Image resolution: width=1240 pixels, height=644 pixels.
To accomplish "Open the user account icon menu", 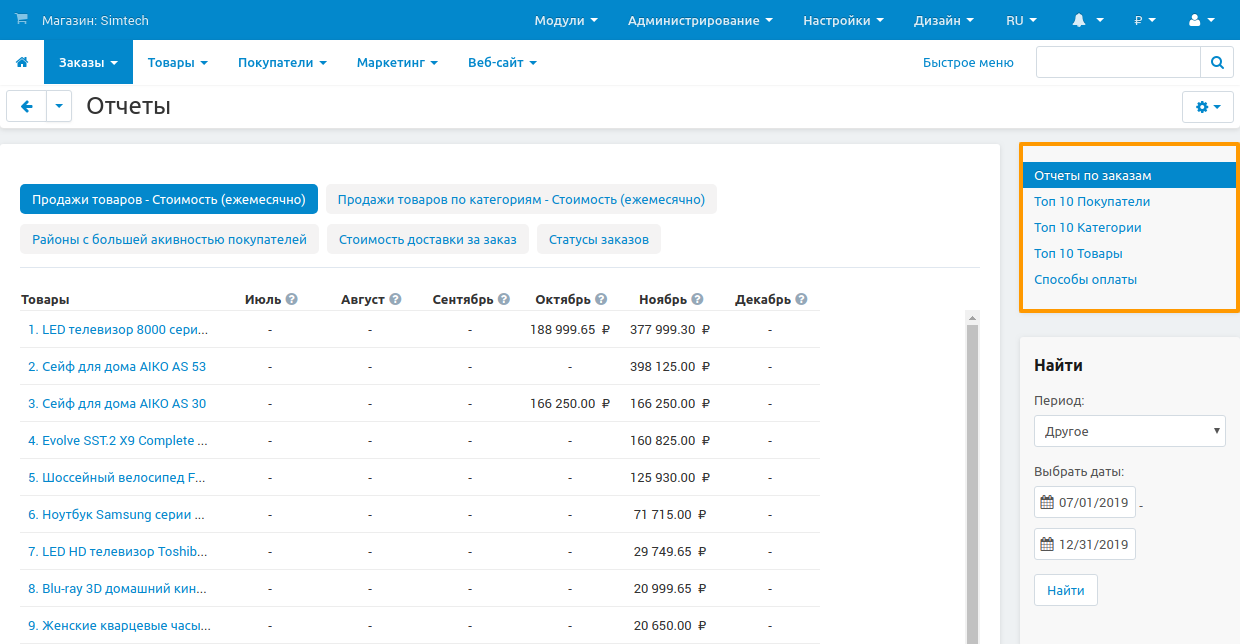I will click(1200, 20).
